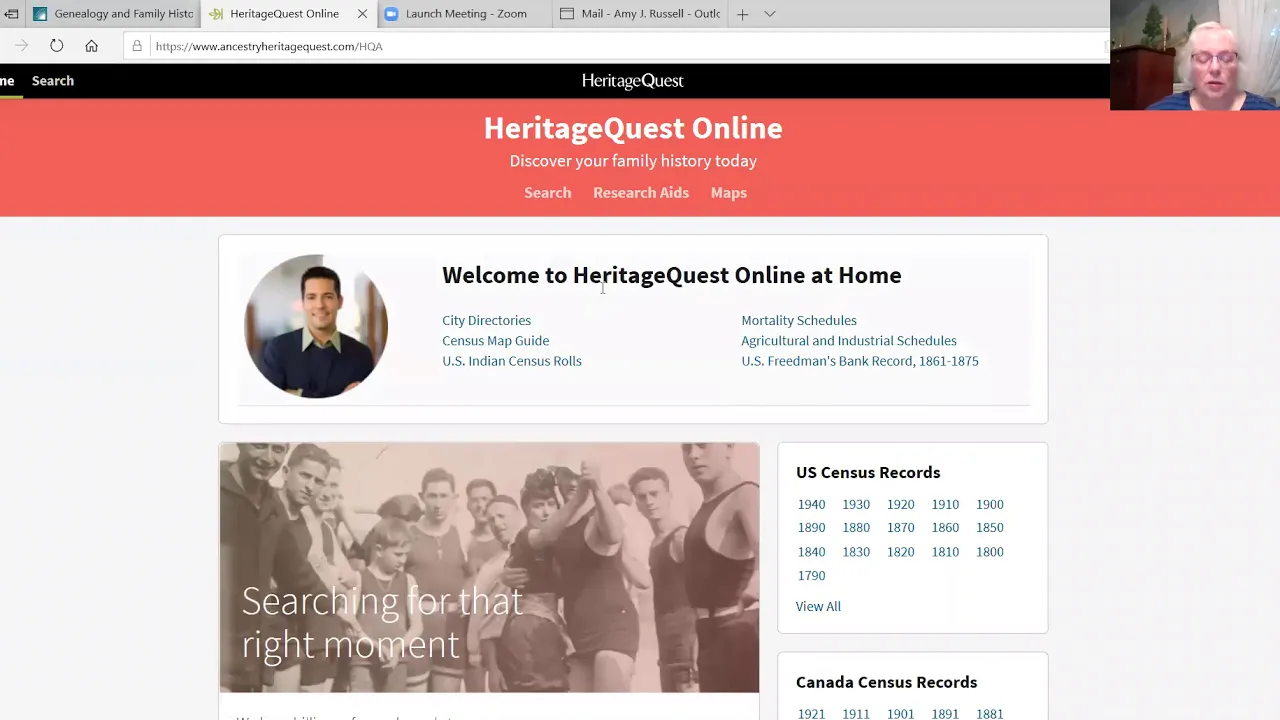Click the tab actions icon at far left
This screenshot has height=720, width=1280.
click(x=11, y=14)
